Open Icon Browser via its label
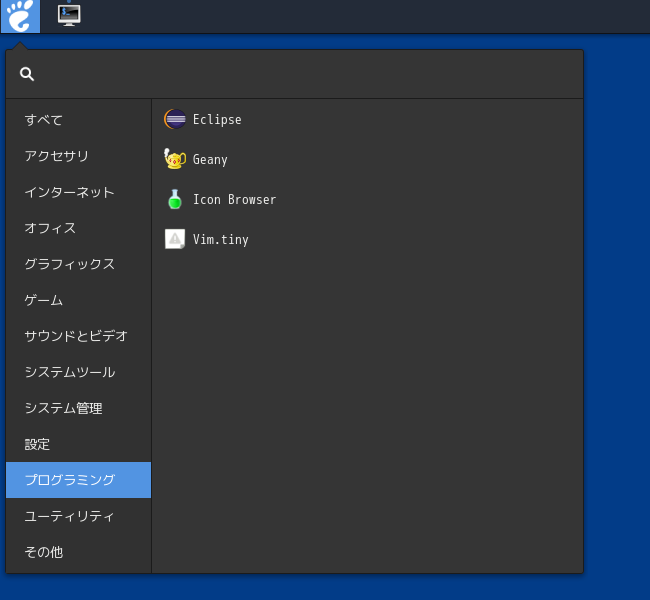 point(235,199)
